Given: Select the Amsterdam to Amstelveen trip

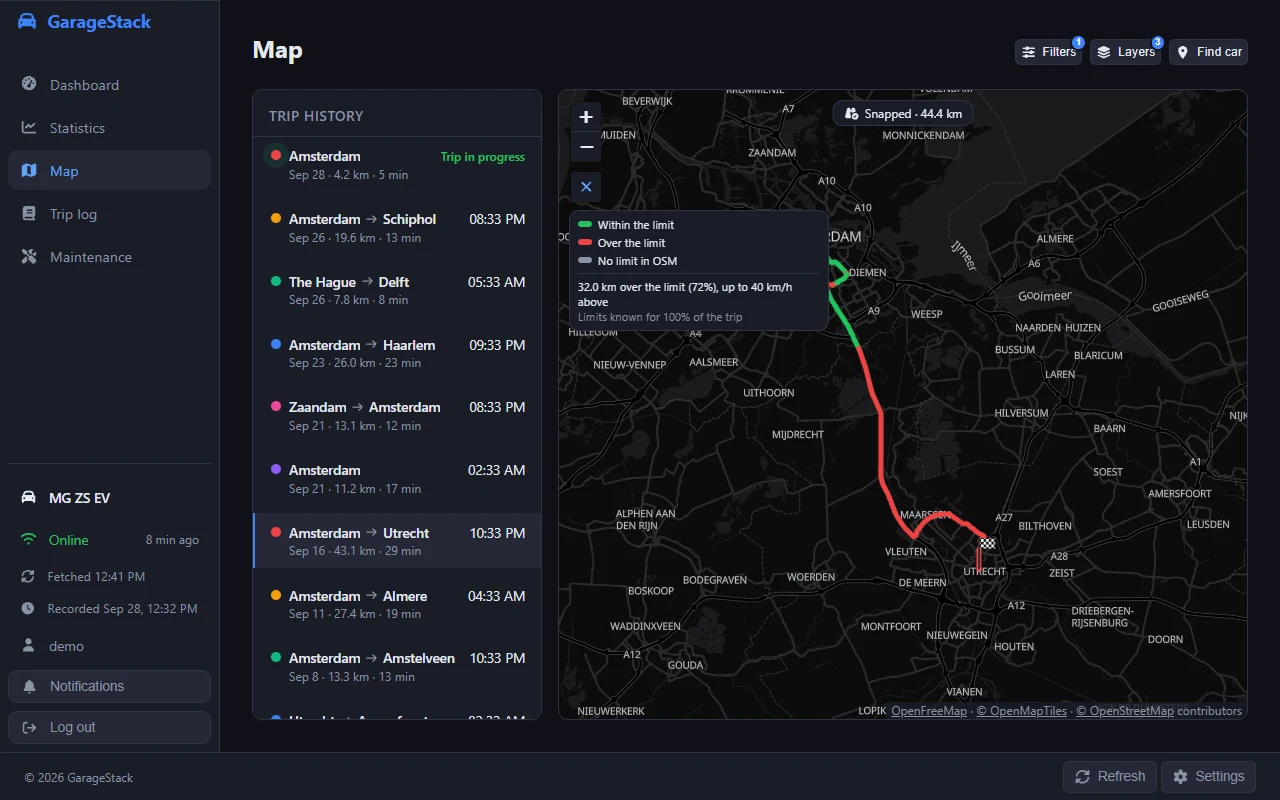Looking at the screenshot, I should [397, 667].
